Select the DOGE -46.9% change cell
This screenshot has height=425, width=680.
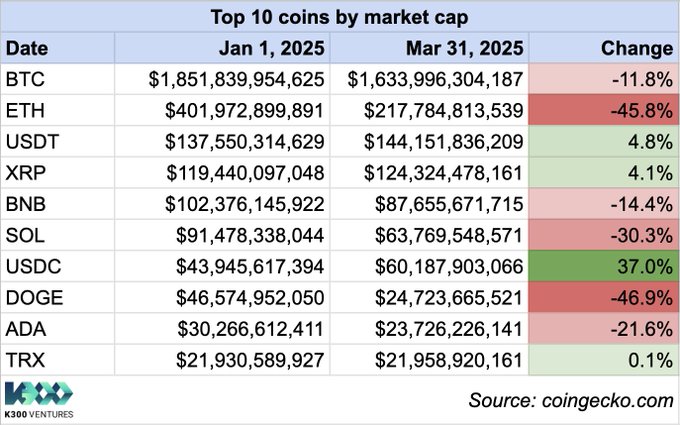603,301
